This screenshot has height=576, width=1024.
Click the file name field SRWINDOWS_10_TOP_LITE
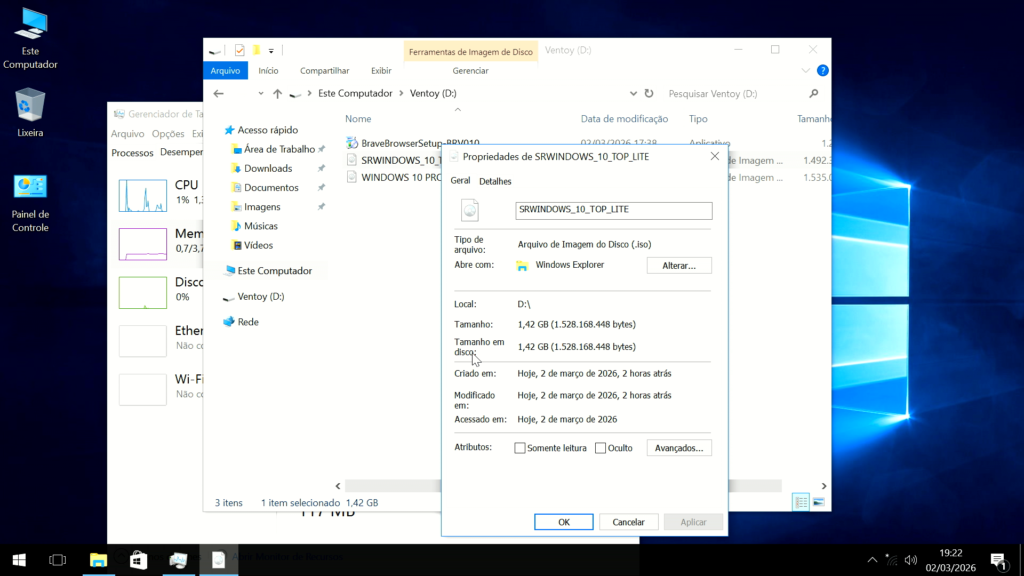pos(613,210)
